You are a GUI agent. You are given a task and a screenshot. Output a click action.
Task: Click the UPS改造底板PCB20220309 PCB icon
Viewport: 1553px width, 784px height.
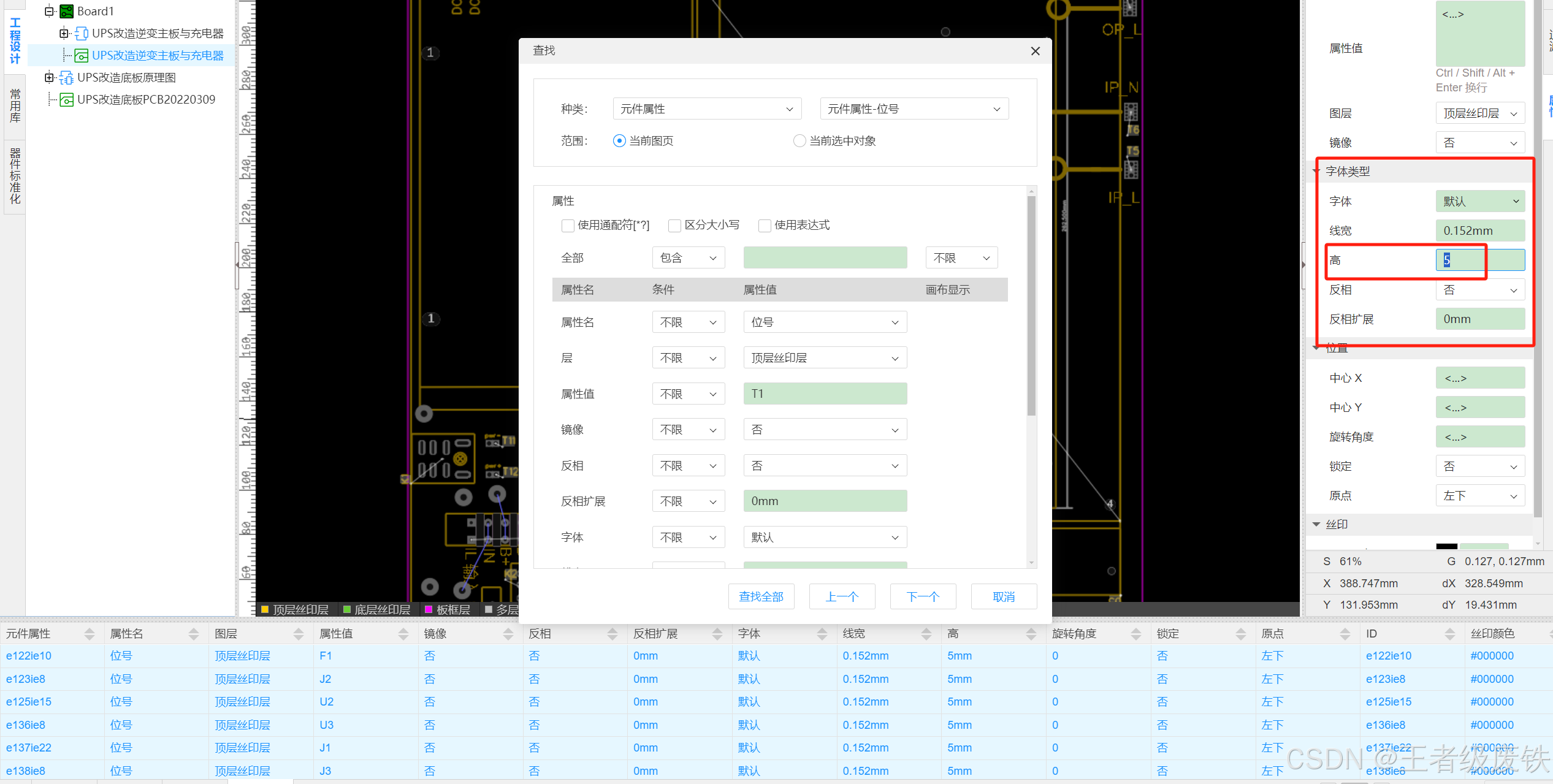coord(67,100)
